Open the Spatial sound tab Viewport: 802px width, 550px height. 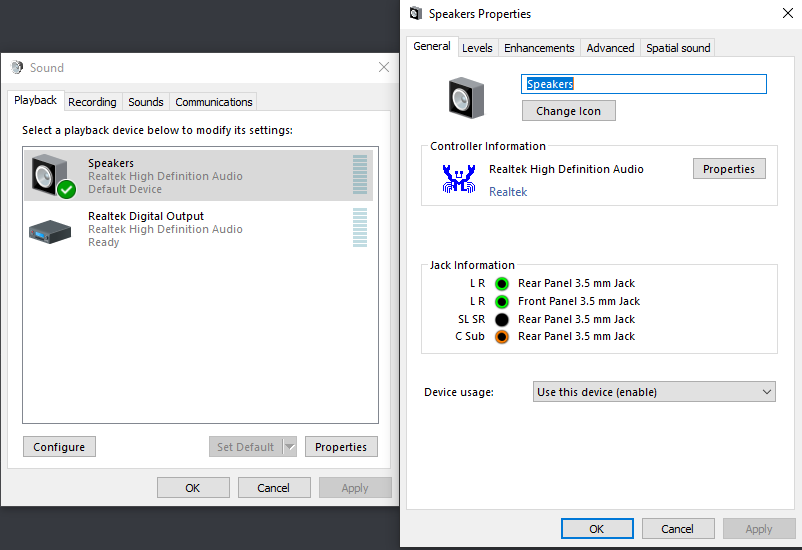pyautogui.click(x=678, y=48)
